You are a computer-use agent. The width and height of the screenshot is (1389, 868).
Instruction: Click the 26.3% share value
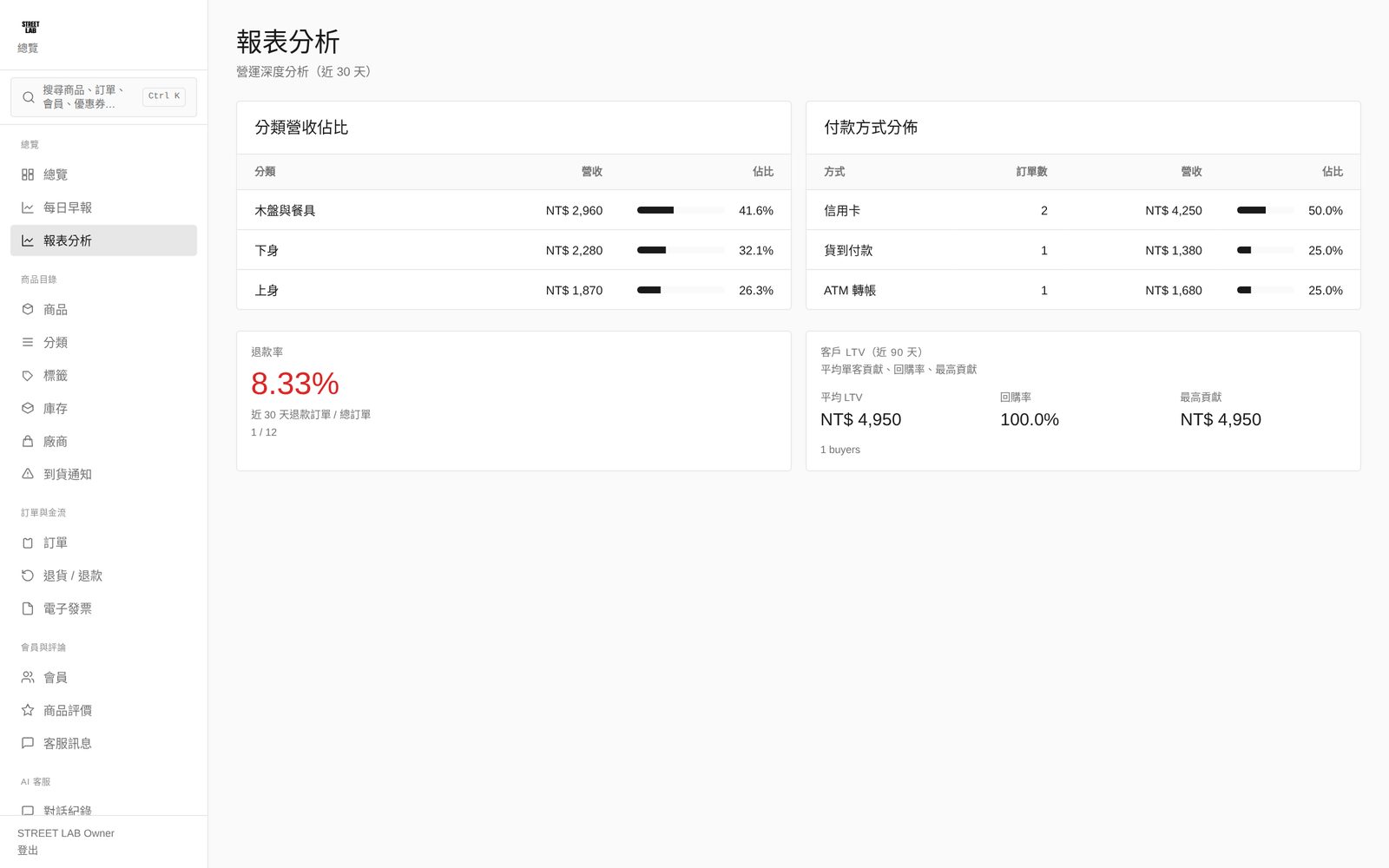tap(756, 290)
